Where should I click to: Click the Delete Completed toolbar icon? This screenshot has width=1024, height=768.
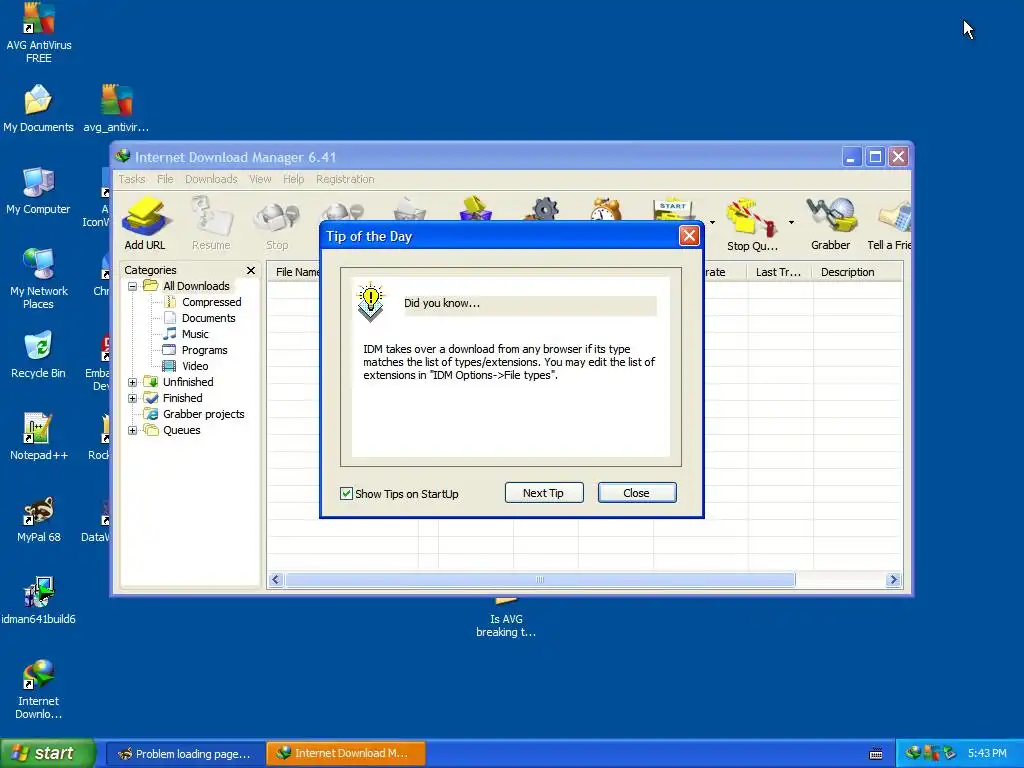tap(475, 209)
